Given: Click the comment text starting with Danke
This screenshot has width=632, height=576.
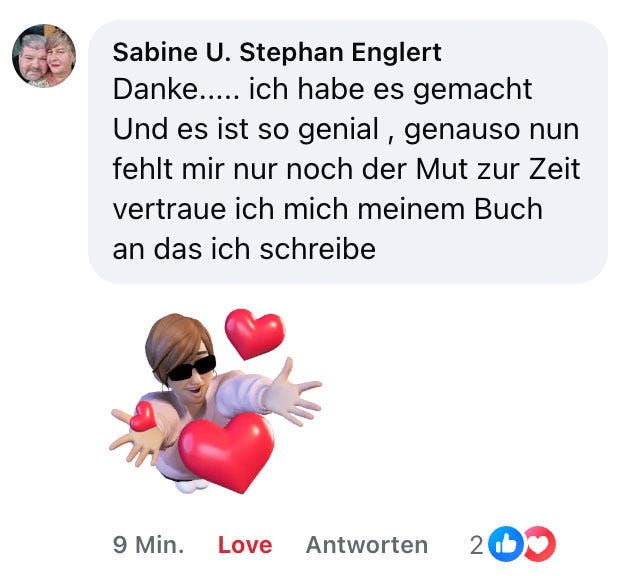Looking at the screenshot, I should point(347,168).
